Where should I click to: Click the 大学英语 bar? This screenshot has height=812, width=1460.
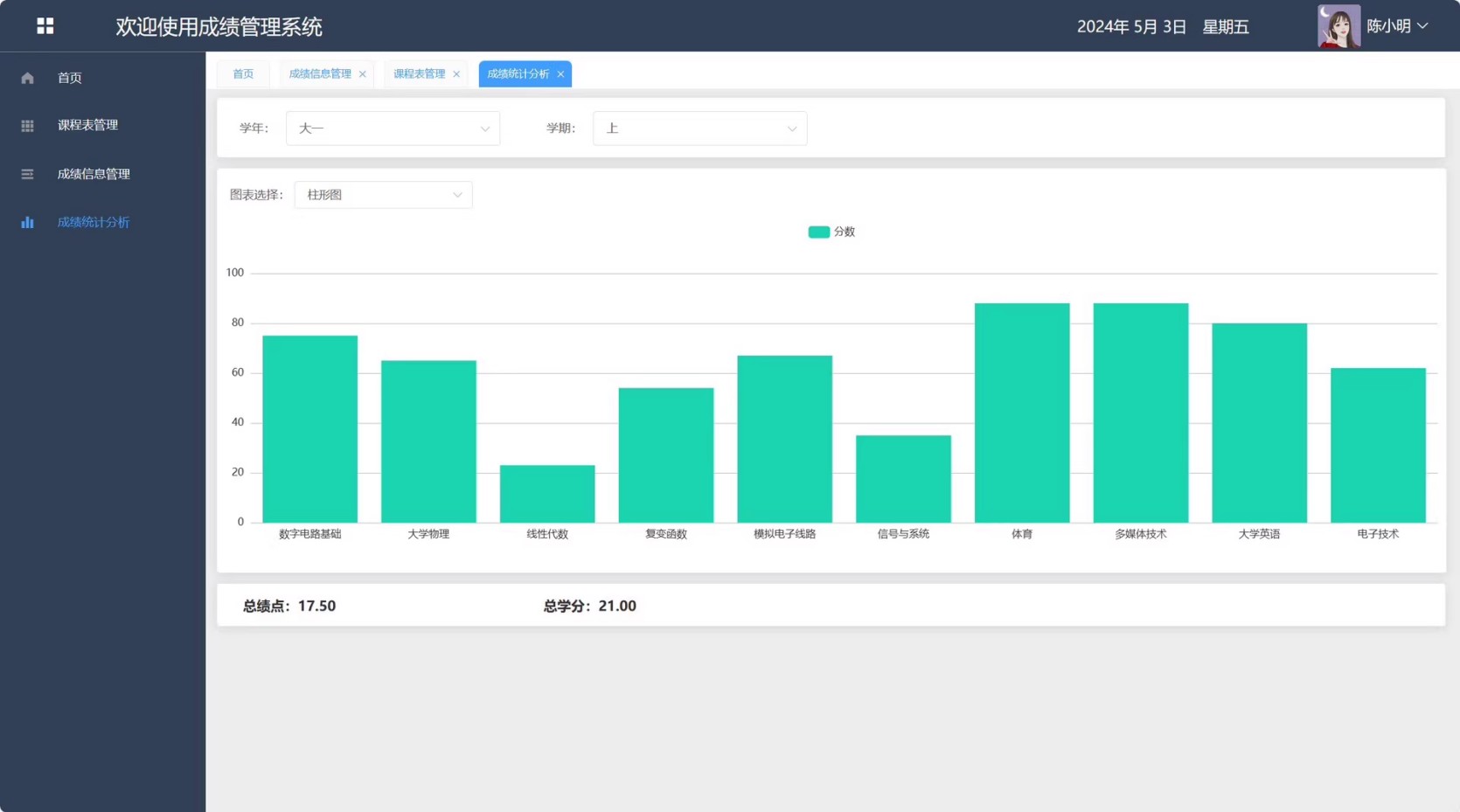point(1260,423)
